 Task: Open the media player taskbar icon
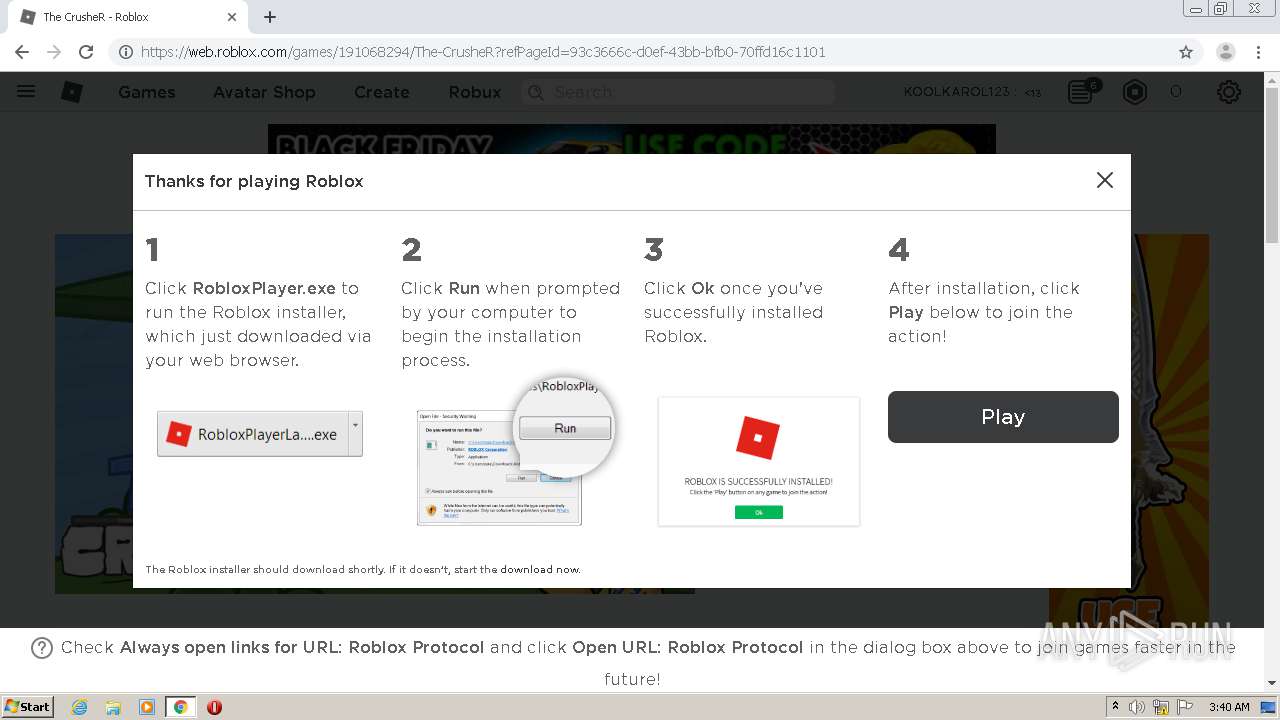tap(147, 707)
